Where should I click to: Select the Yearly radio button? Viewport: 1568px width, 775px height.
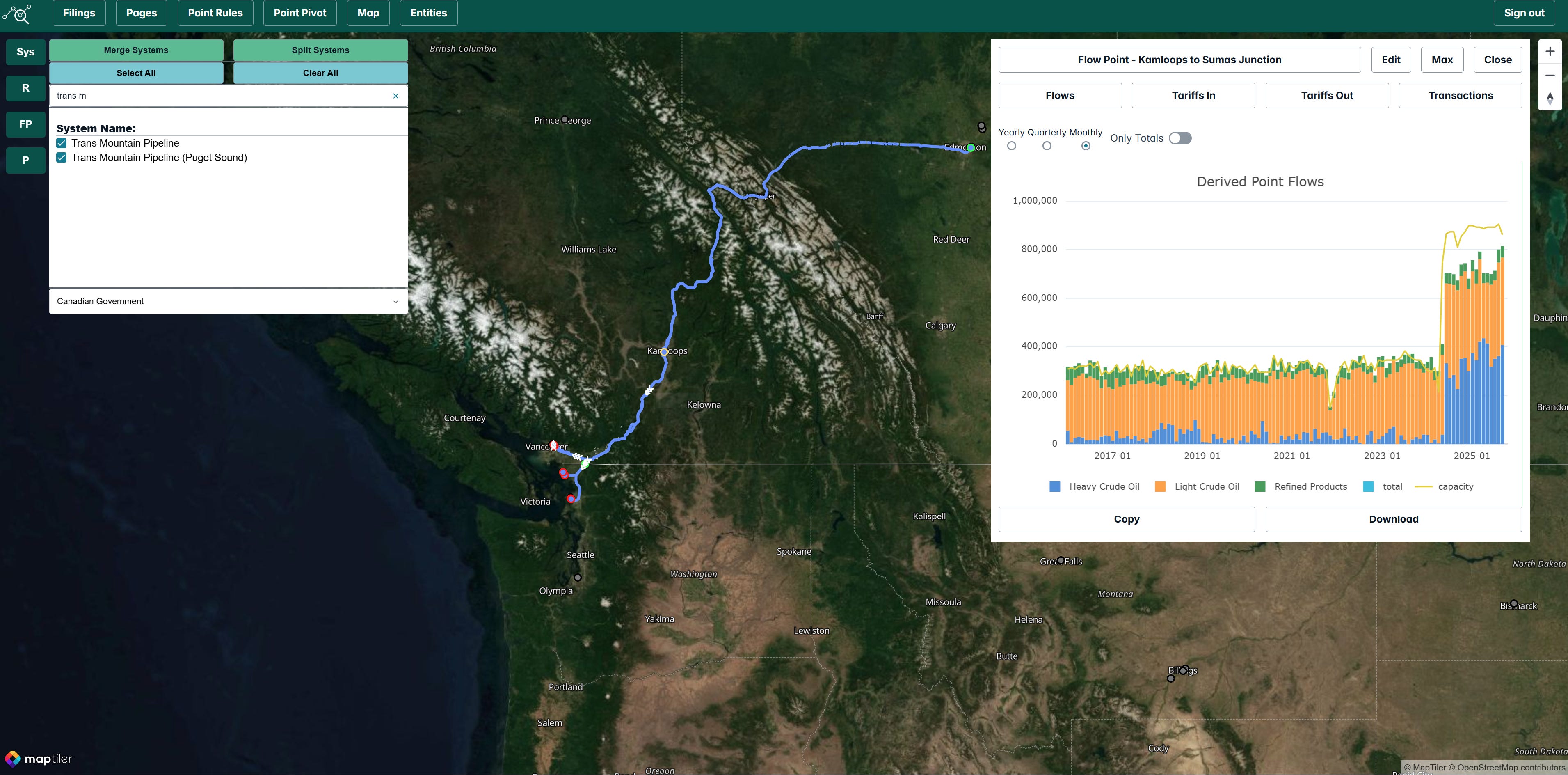coord(1011,146)
